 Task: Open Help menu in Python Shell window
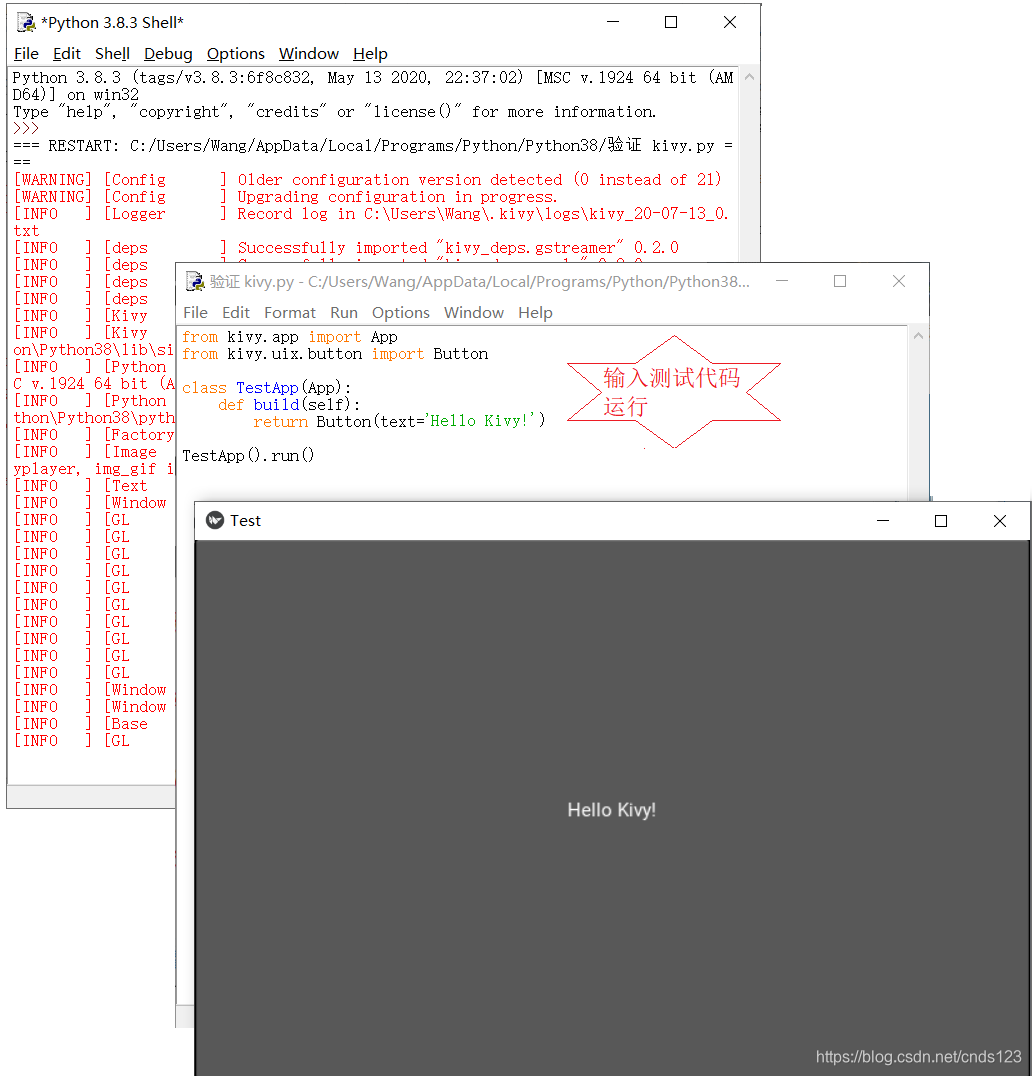coord(371,54)
